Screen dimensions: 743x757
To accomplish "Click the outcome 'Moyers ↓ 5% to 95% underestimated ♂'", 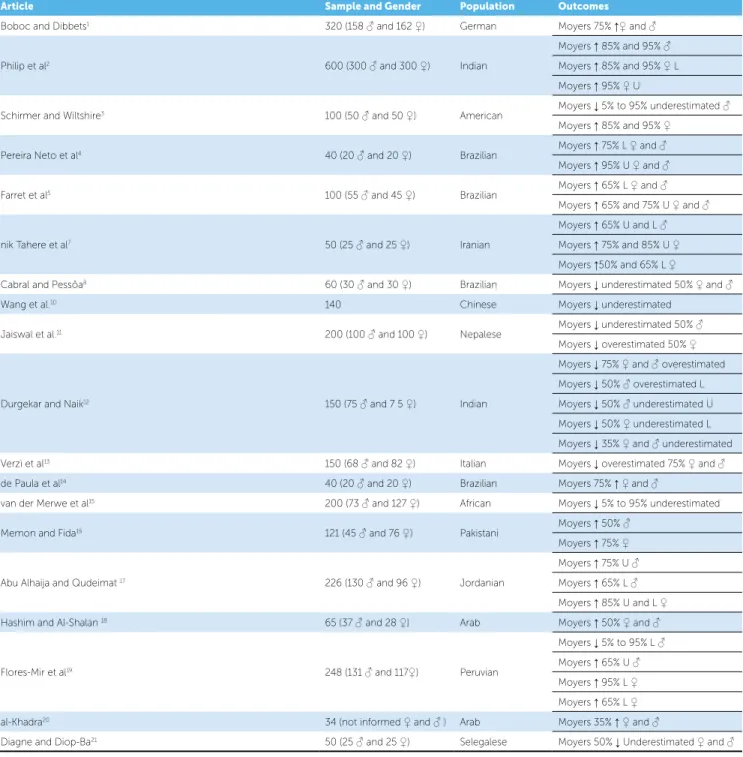I will coord(645,105).
